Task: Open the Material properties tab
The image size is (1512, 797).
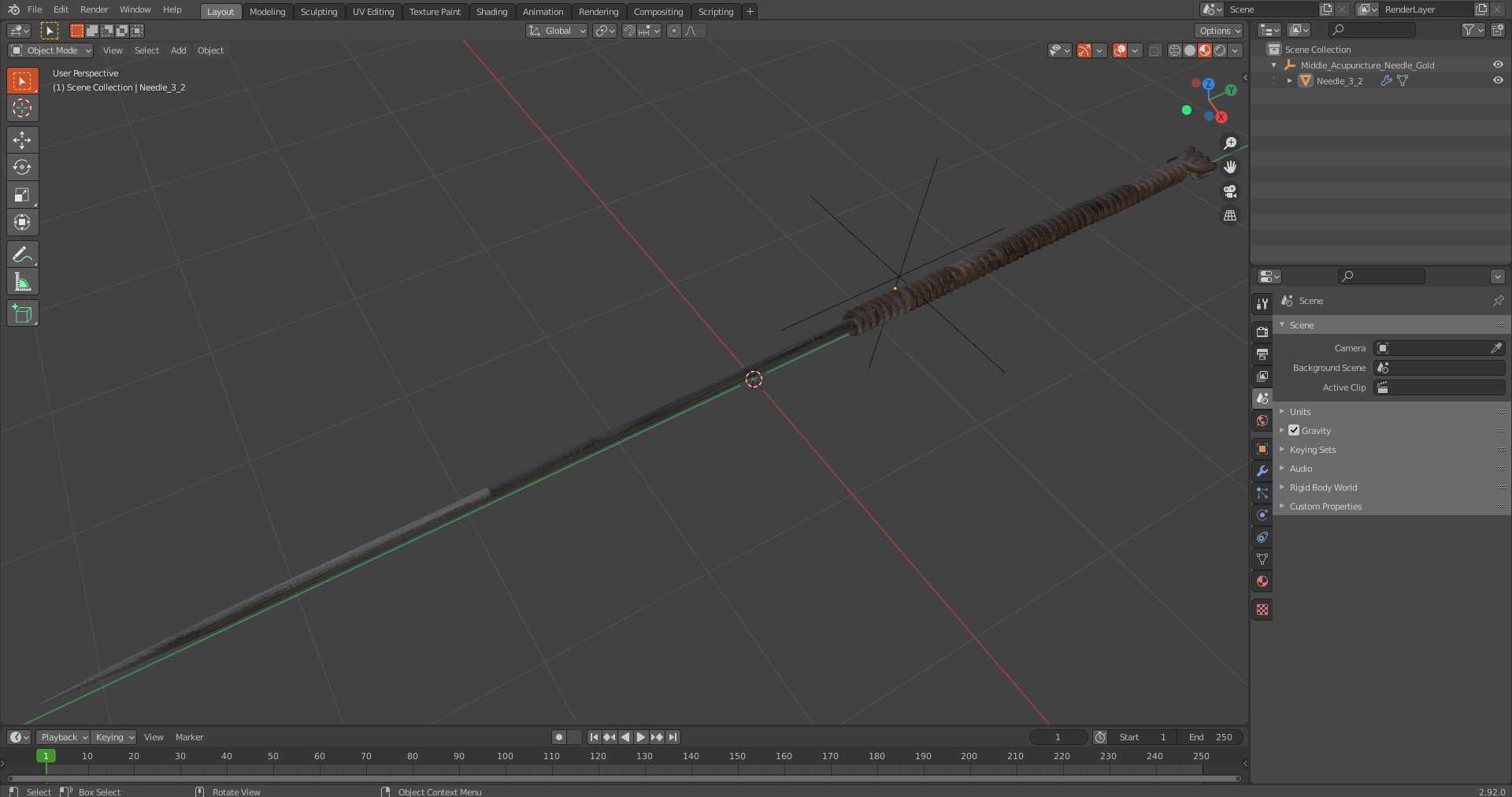Action: tap(1262, 581)
